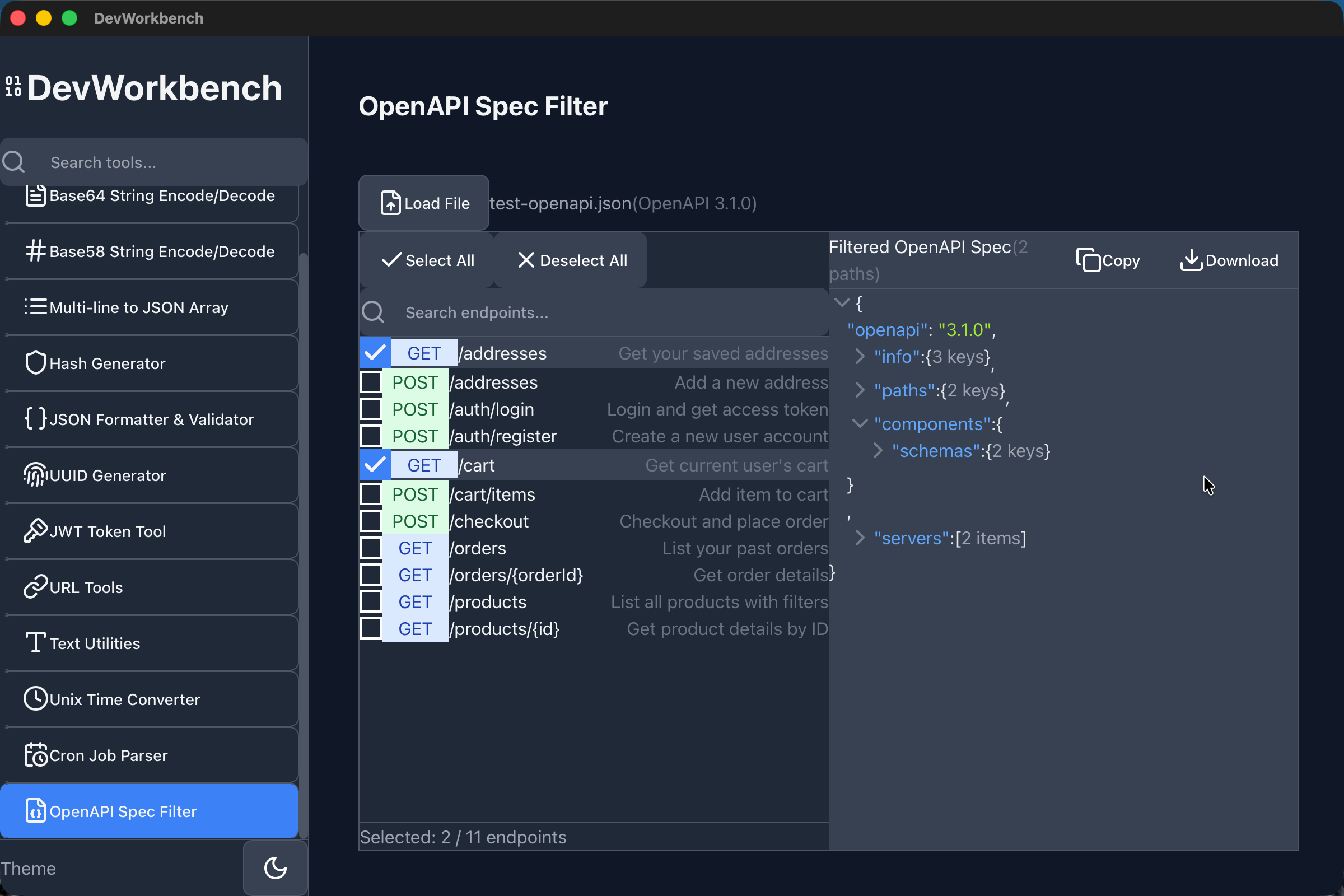Collapse the components node in the spec tree

click(861, 423)
